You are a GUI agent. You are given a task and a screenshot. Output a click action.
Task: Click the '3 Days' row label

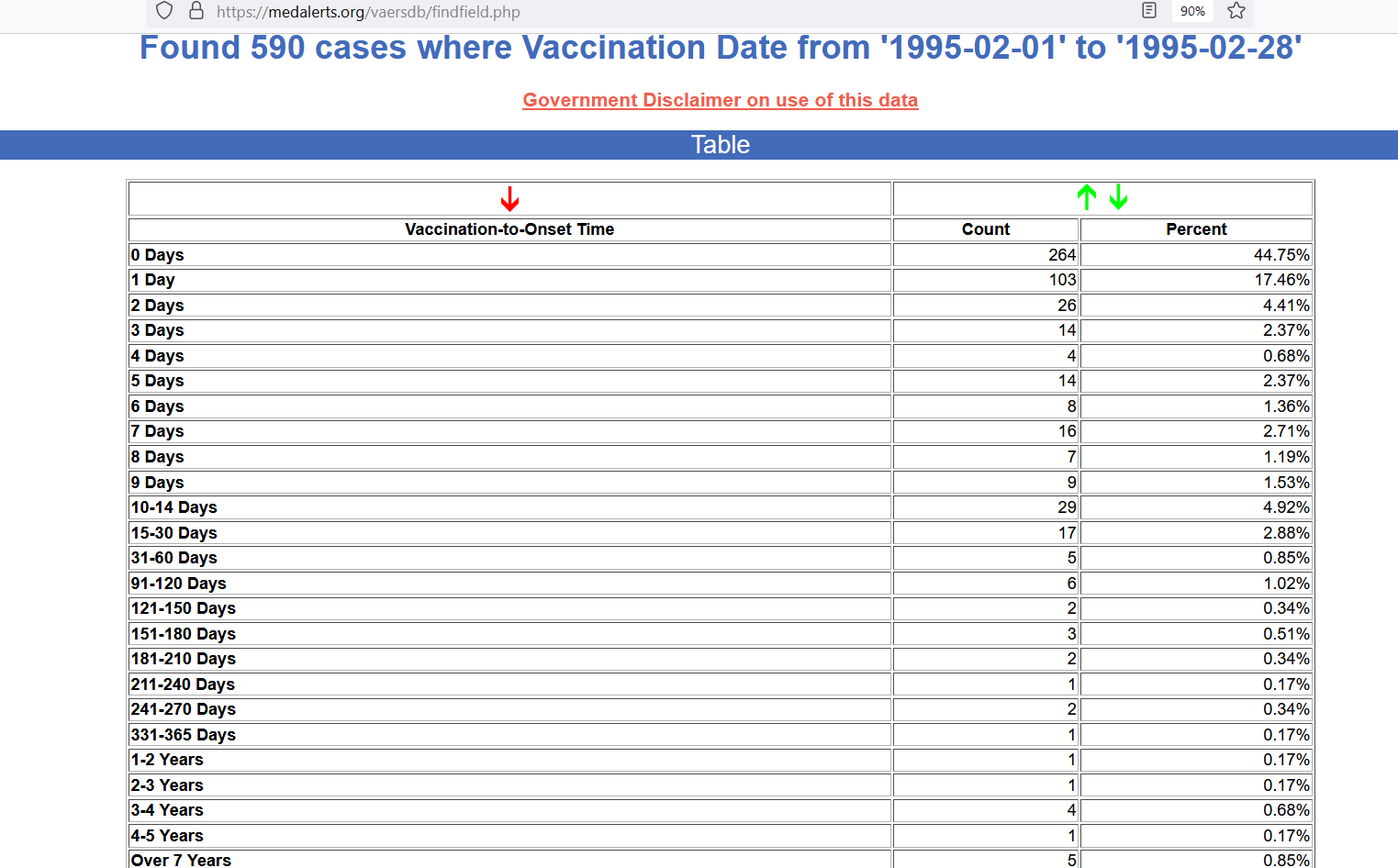158,330
